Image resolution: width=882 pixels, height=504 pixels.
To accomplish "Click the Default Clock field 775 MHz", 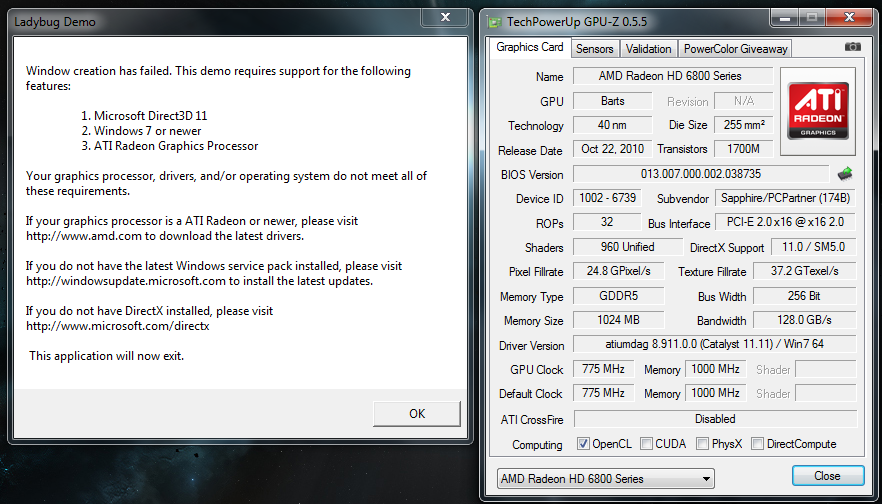I will pos(603,393).
